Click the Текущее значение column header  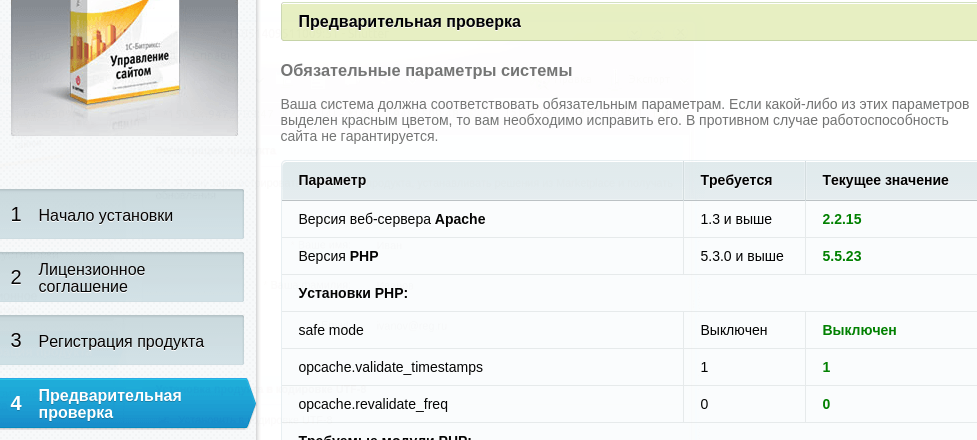point(885,180)
